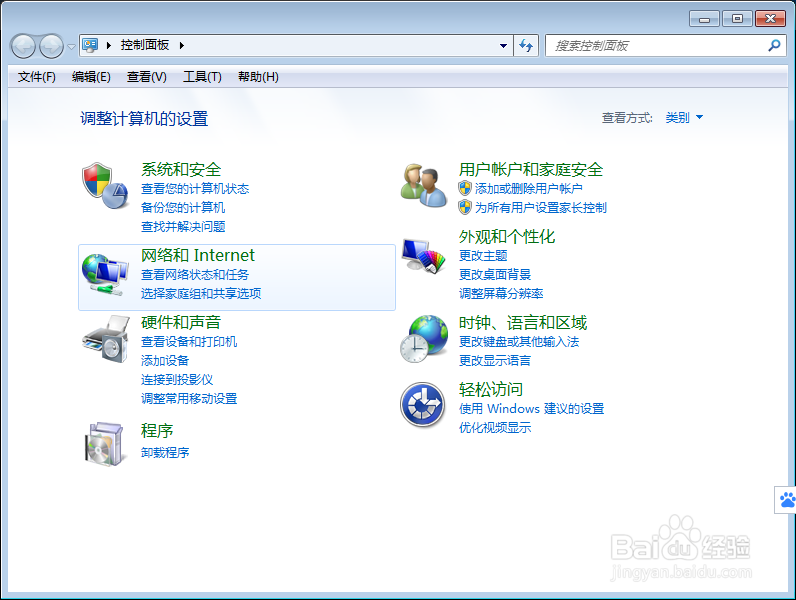
Task: Open the System and Security shield icon
Action: pos(105,185)
